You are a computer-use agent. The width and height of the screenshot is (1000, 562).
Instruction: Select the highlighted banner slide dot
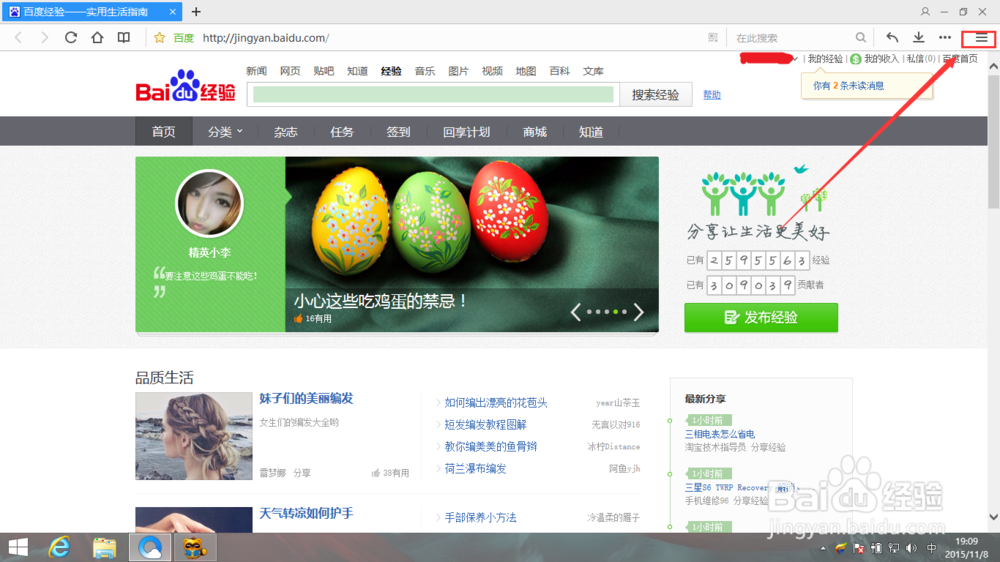(x=615, y=312)
